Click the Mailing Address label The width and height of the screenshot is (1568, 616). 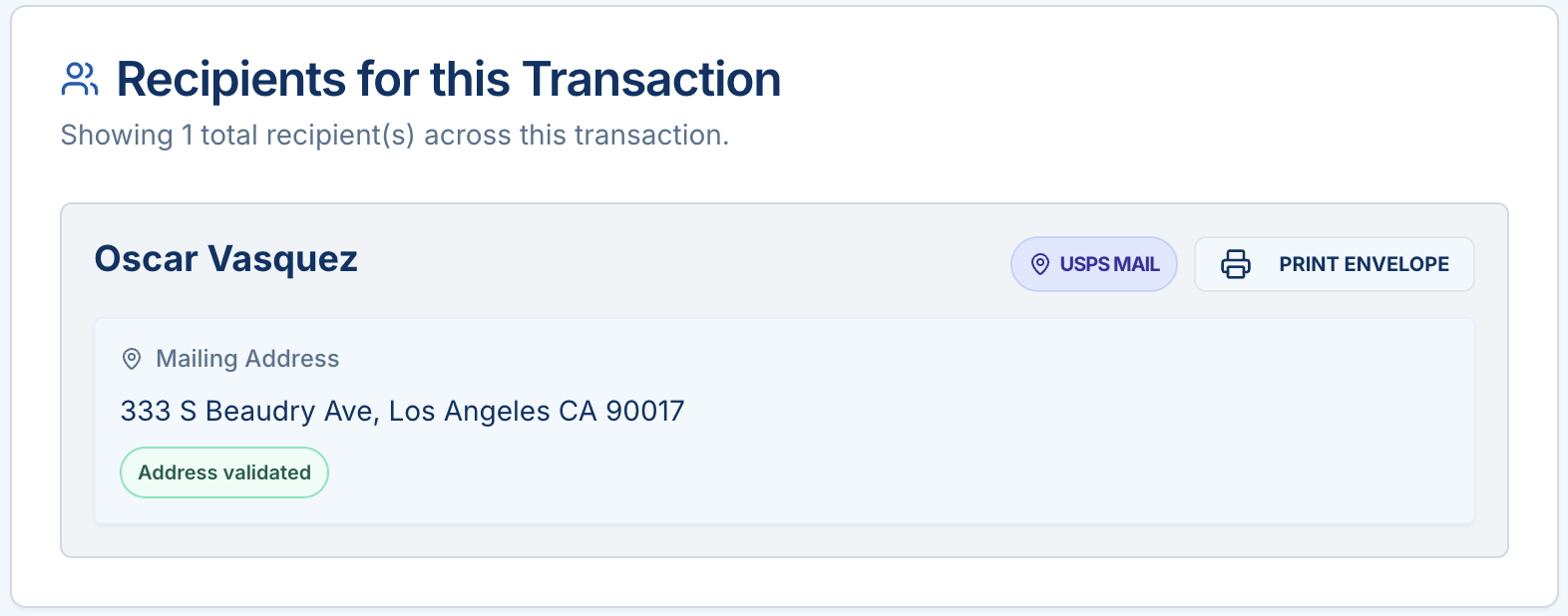click(247, 359)
